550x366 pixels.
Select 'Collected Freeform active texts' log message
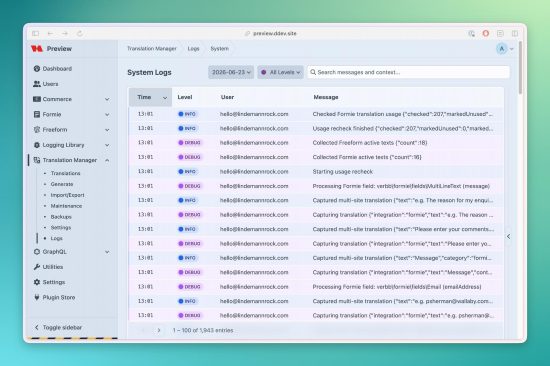370,143
